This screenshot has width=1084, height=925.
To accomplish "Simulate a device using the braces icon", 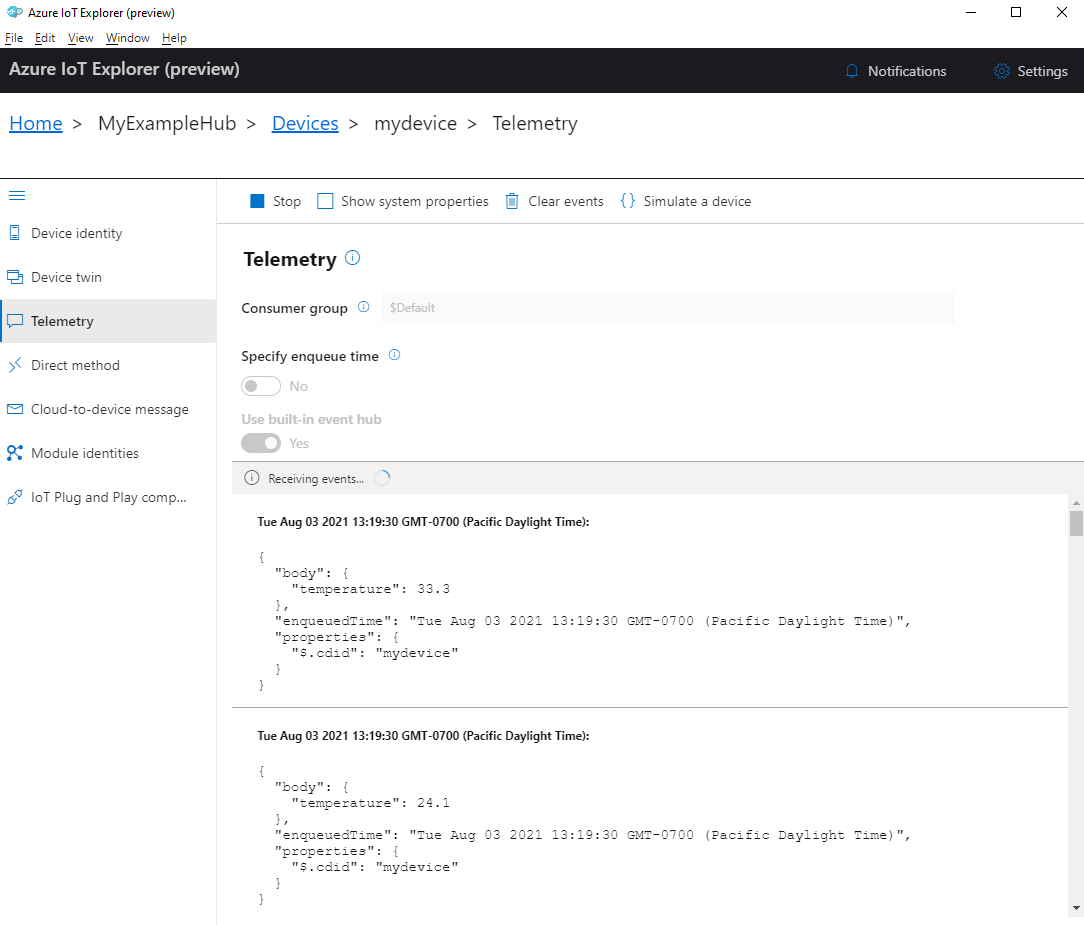I will coord(686,200).
